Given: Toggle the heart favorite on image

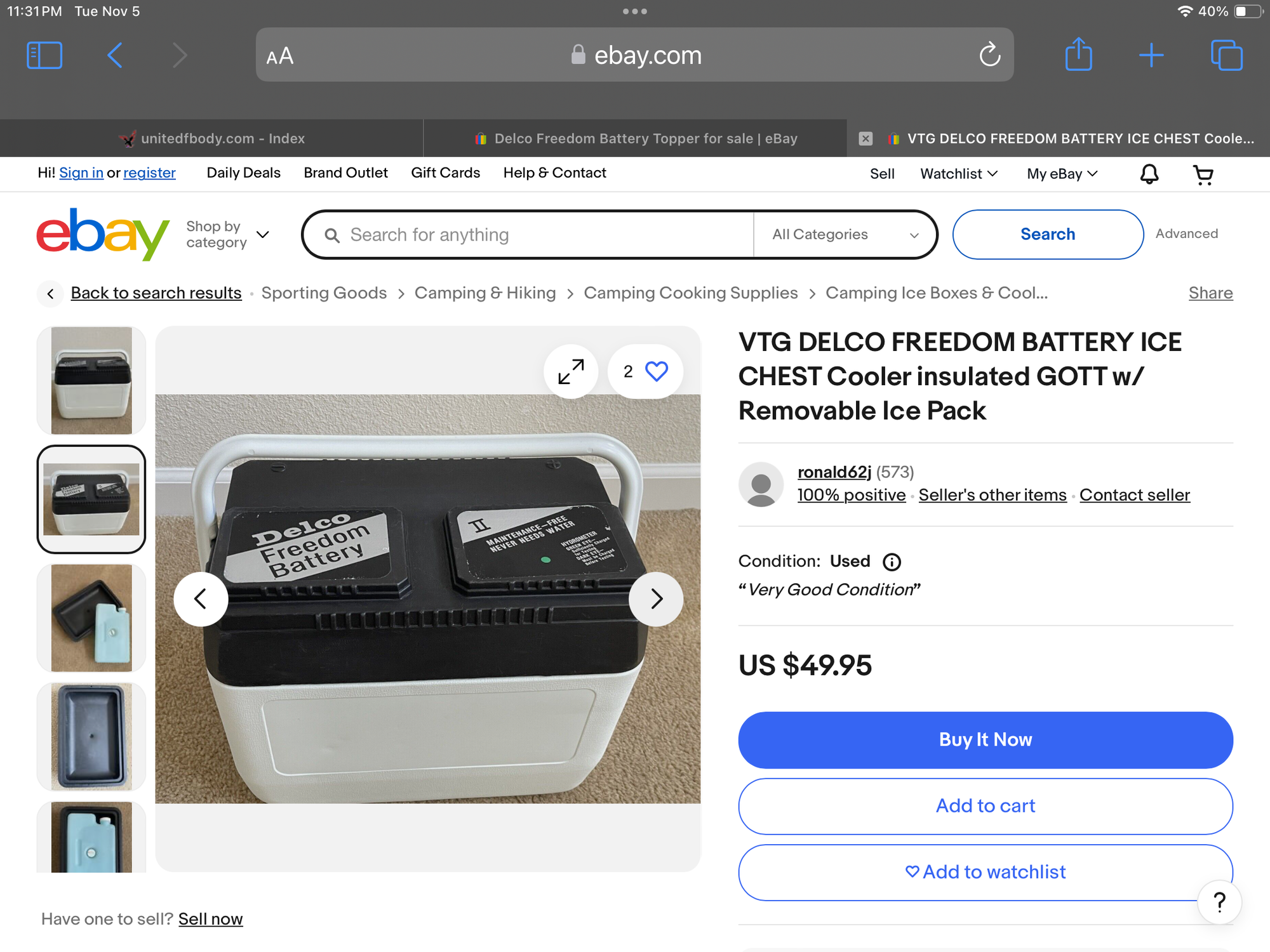Looking at the screenshot, I should (656, 371).
